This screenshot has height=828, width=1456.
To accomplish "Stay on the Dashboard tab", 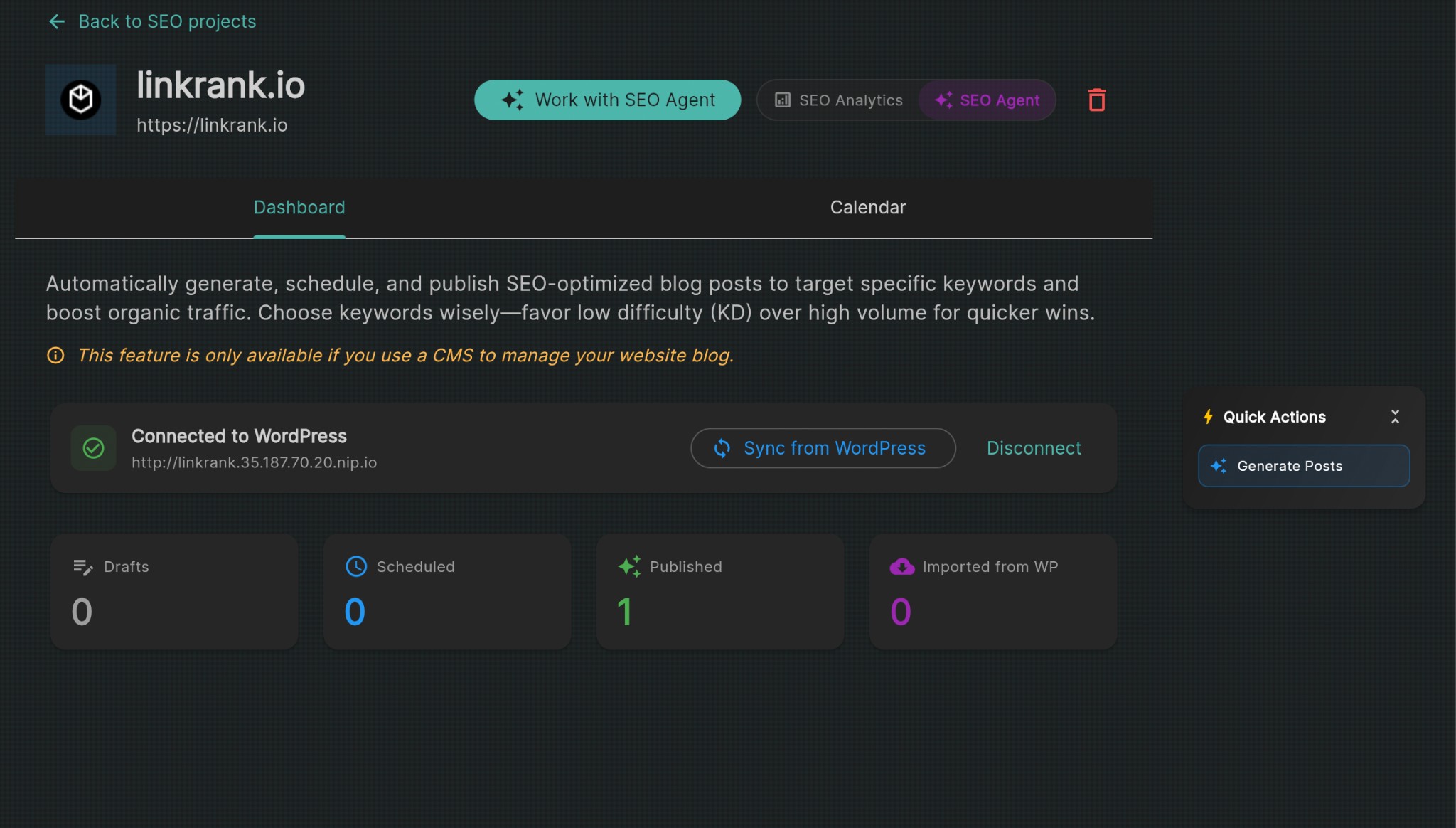I will tap(299, 207).
